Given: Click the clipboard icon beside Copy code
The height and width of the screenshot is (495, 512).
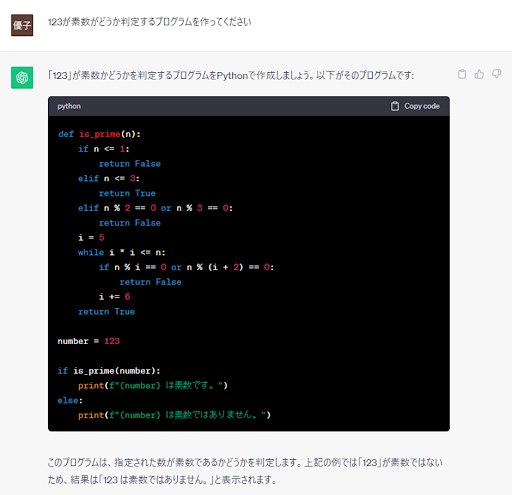Looking at the screenshot, I should click(x=395, y=106).
